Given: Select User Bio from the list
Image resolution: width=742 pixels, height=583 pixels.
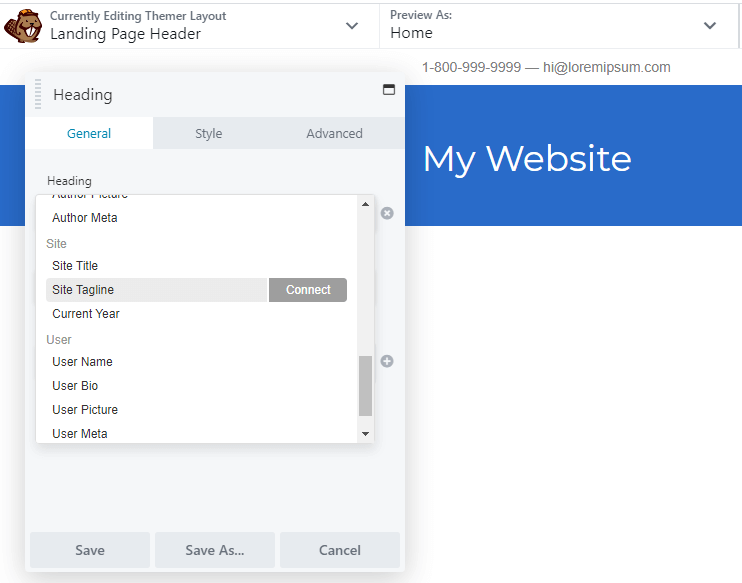Looking at the screenshot, I should (x=75, y=386).
